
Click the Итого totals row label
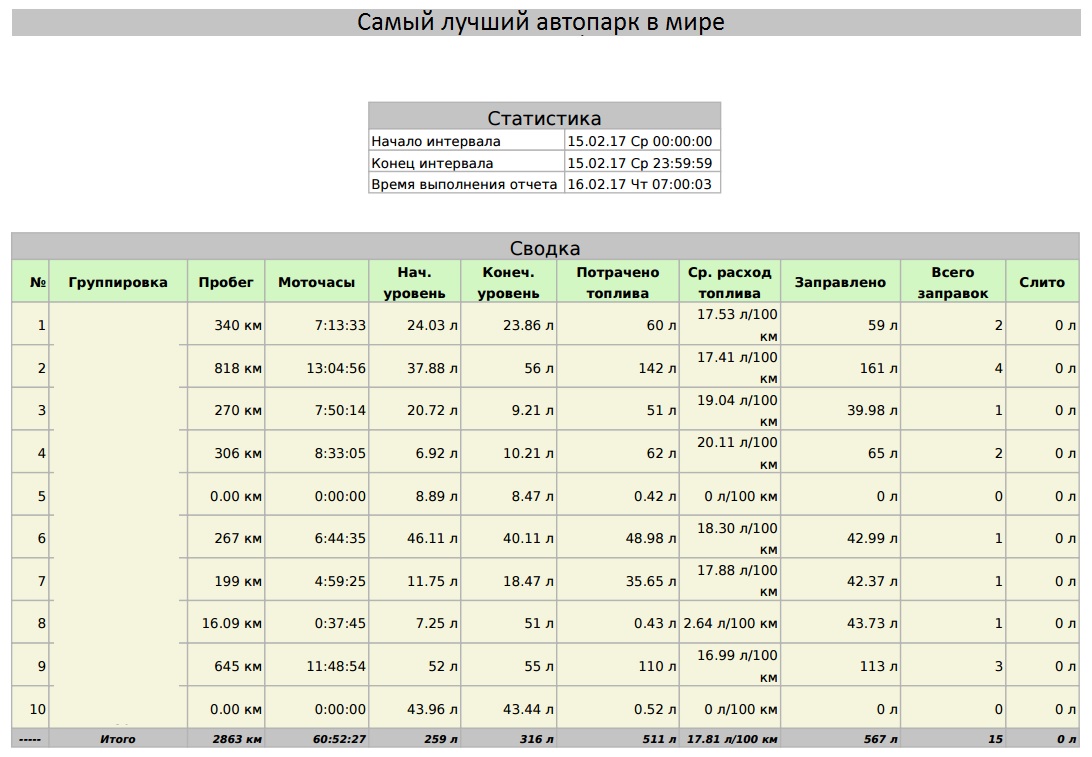pos(118,739)
